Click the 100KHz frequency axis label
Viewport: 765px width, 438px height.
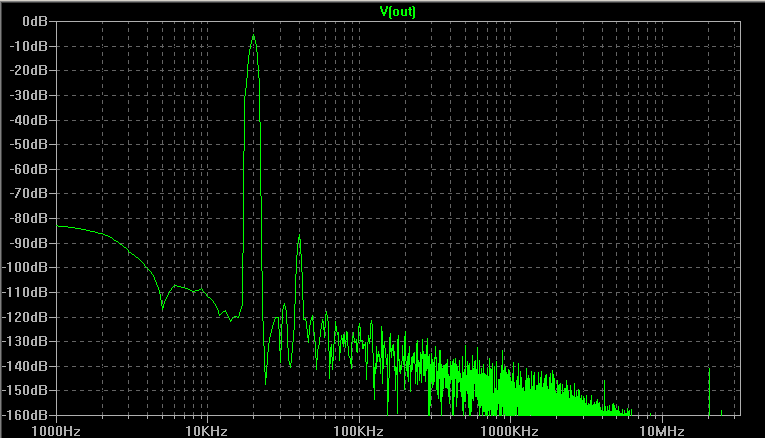(x=358, y=431)
